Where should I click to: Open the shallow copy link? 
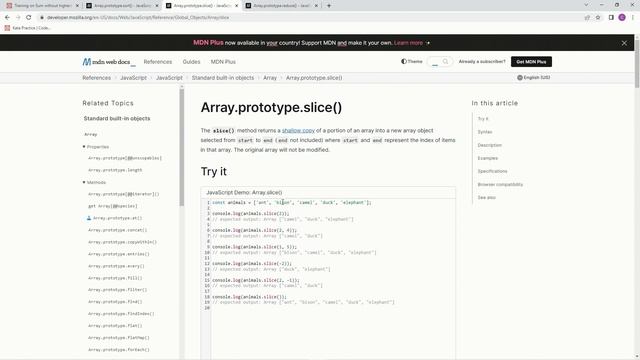pyautogui.click(x=298, y=131)
